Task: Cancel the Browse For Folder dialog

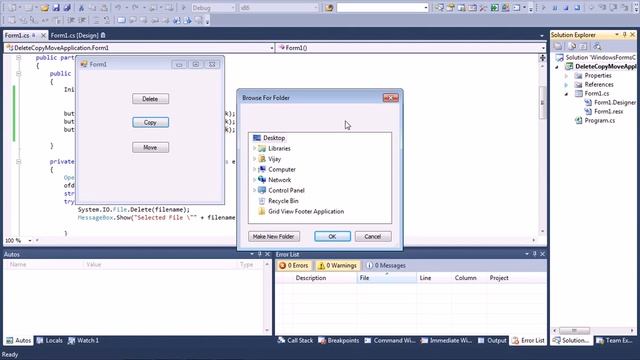Action: pos(373,236)
